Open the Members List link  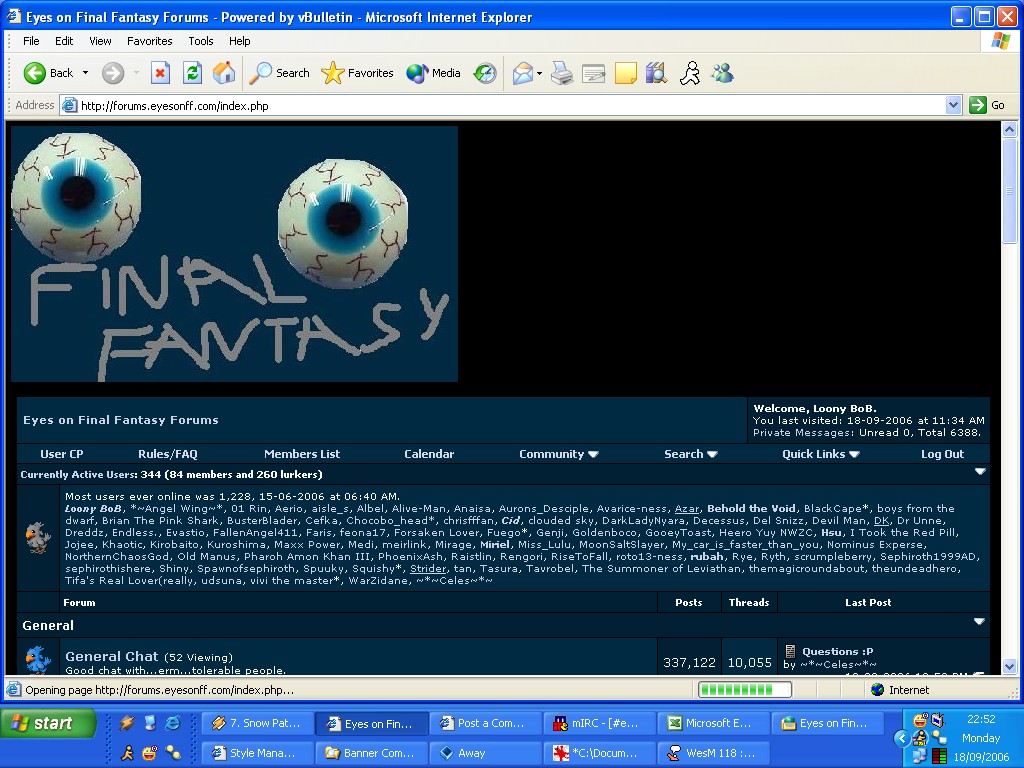pos(302,454)
